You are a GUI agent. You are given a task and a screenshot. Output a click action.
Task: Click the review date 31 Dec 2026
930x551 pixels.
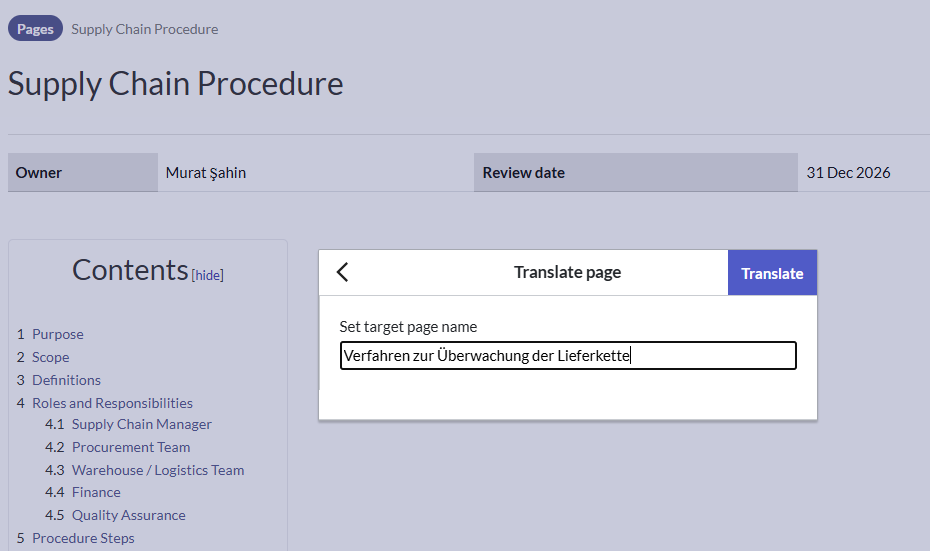click(848, 172)
